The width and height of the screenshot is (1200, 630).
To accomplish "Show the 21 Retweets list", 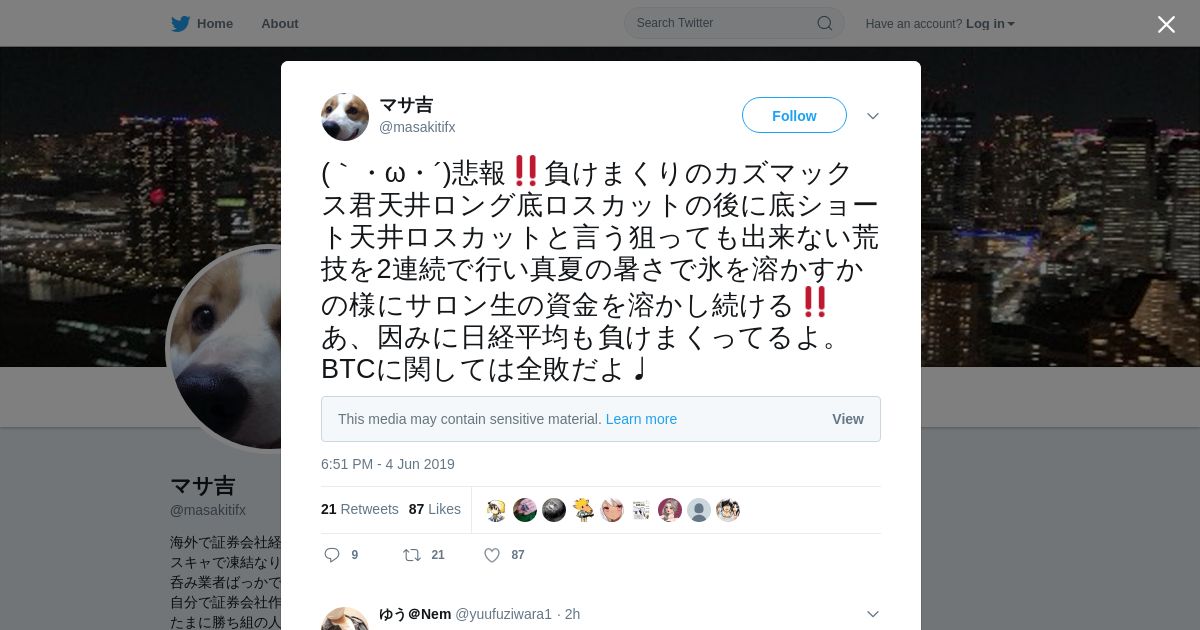I will coord(360,509).
